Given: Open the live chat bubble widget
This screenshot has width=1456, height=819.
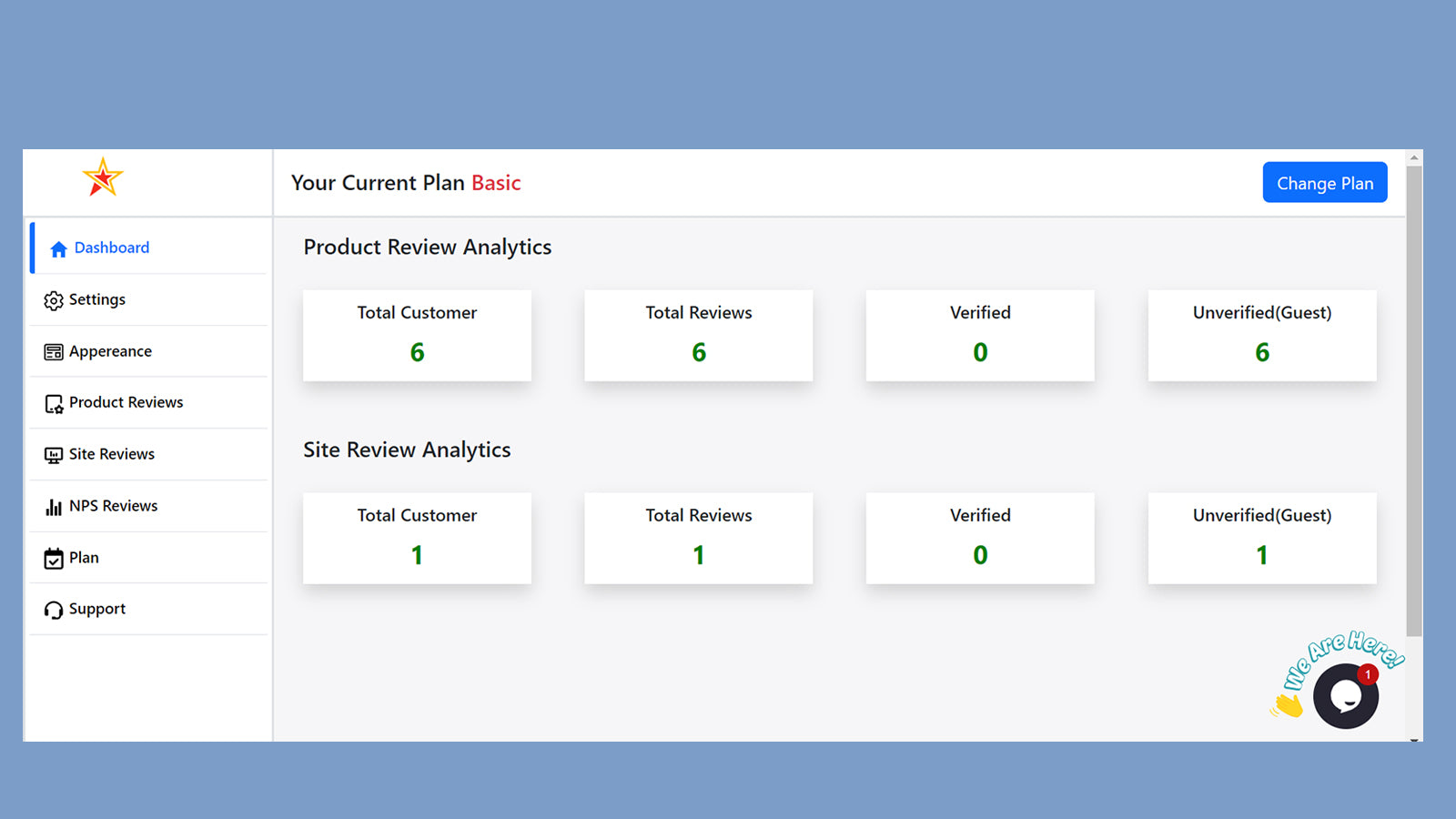Looking at the screenshot, I should [x=1345, y=696].
